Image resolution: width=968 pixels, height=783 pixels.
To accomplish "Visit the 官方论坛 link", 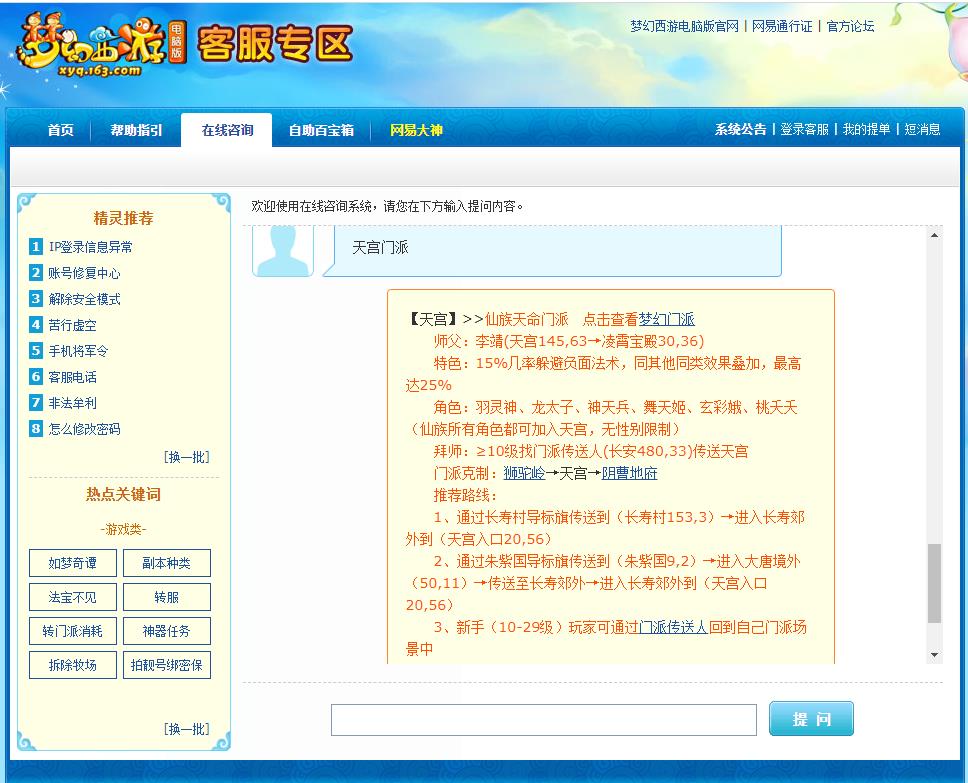I will coord(850,27).
